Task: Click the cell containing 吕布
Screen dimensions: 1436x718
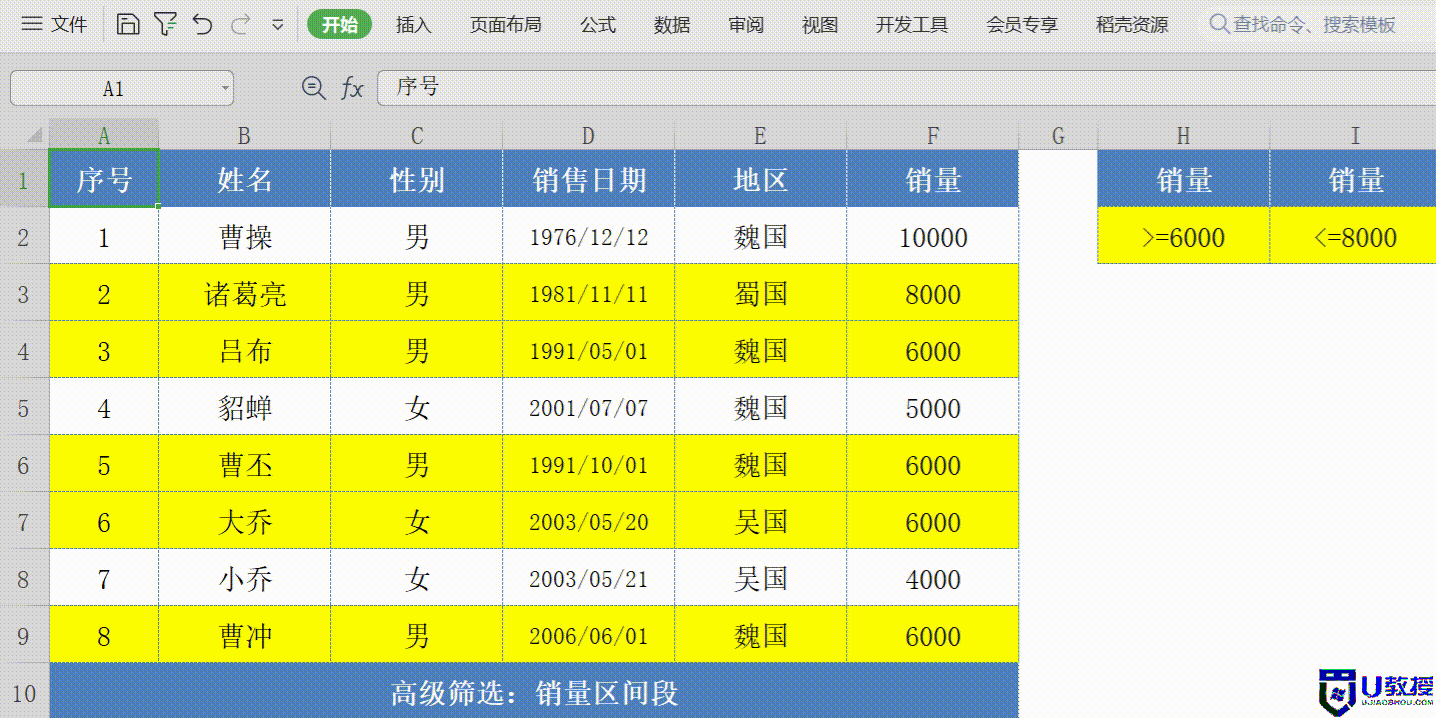Action: [x=245, y=351]
